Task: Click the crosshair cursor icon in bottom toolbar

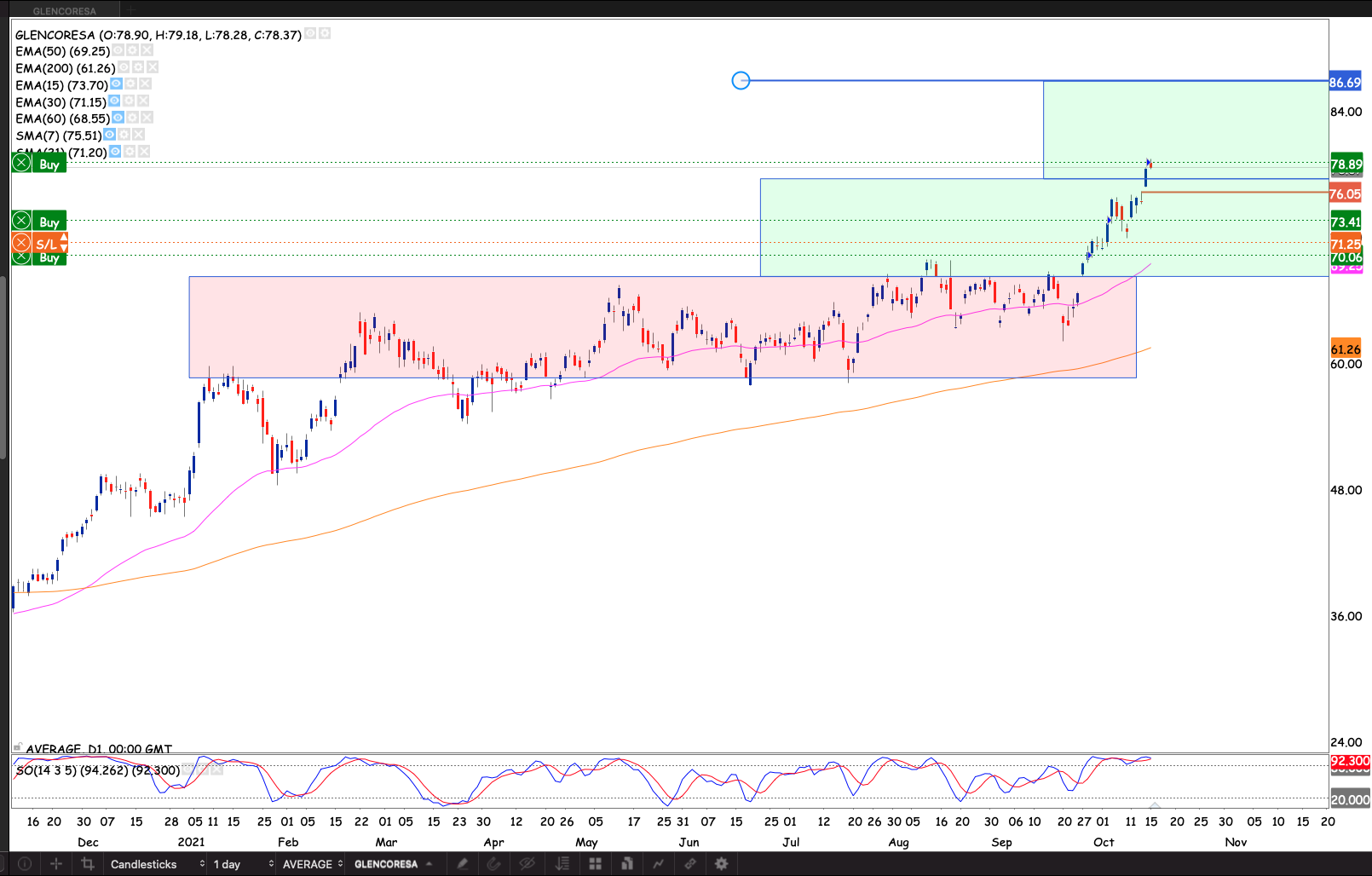Action: (x=56, y=863)
